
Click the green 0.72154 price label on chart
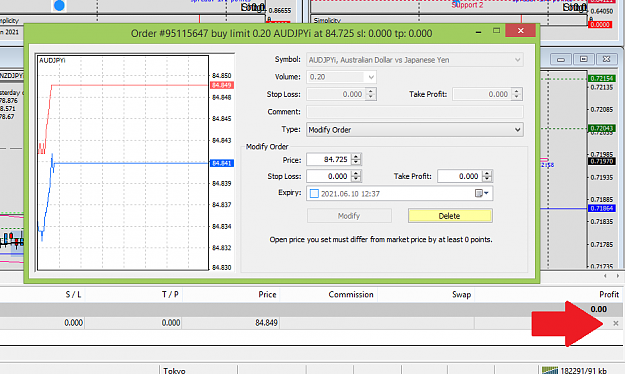click(602, 78)
